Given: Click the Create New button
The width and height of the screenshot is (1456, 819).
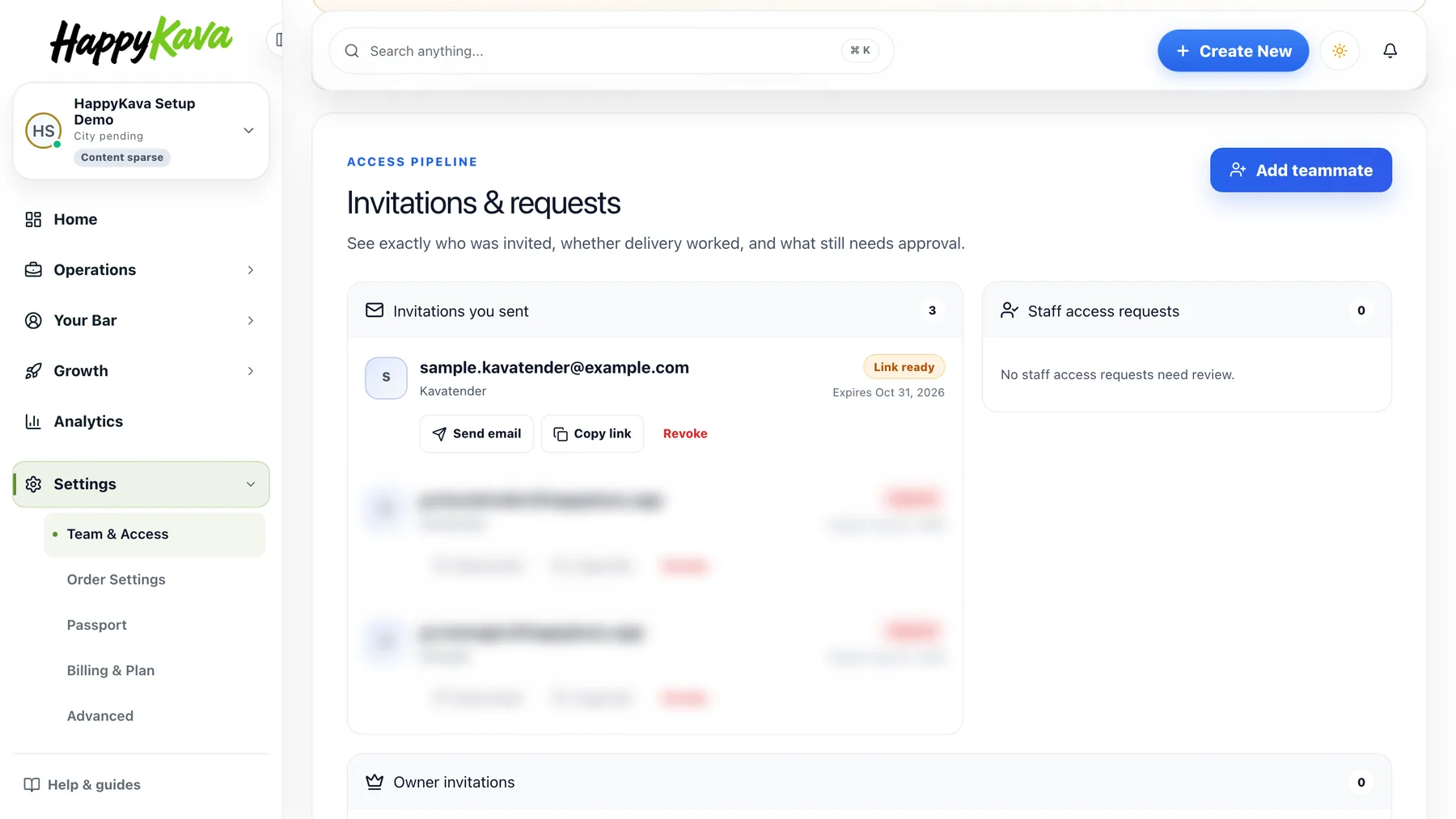Looking at the screenshot, I should [x=1233, y=51].
